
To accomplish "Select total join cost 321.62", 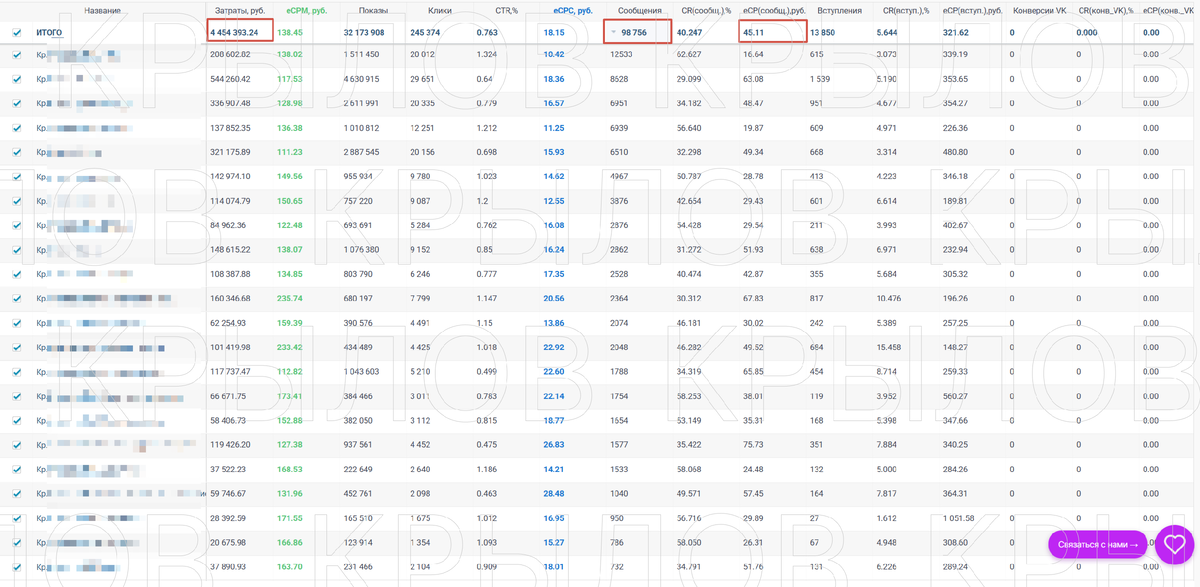I will (956, 32).
